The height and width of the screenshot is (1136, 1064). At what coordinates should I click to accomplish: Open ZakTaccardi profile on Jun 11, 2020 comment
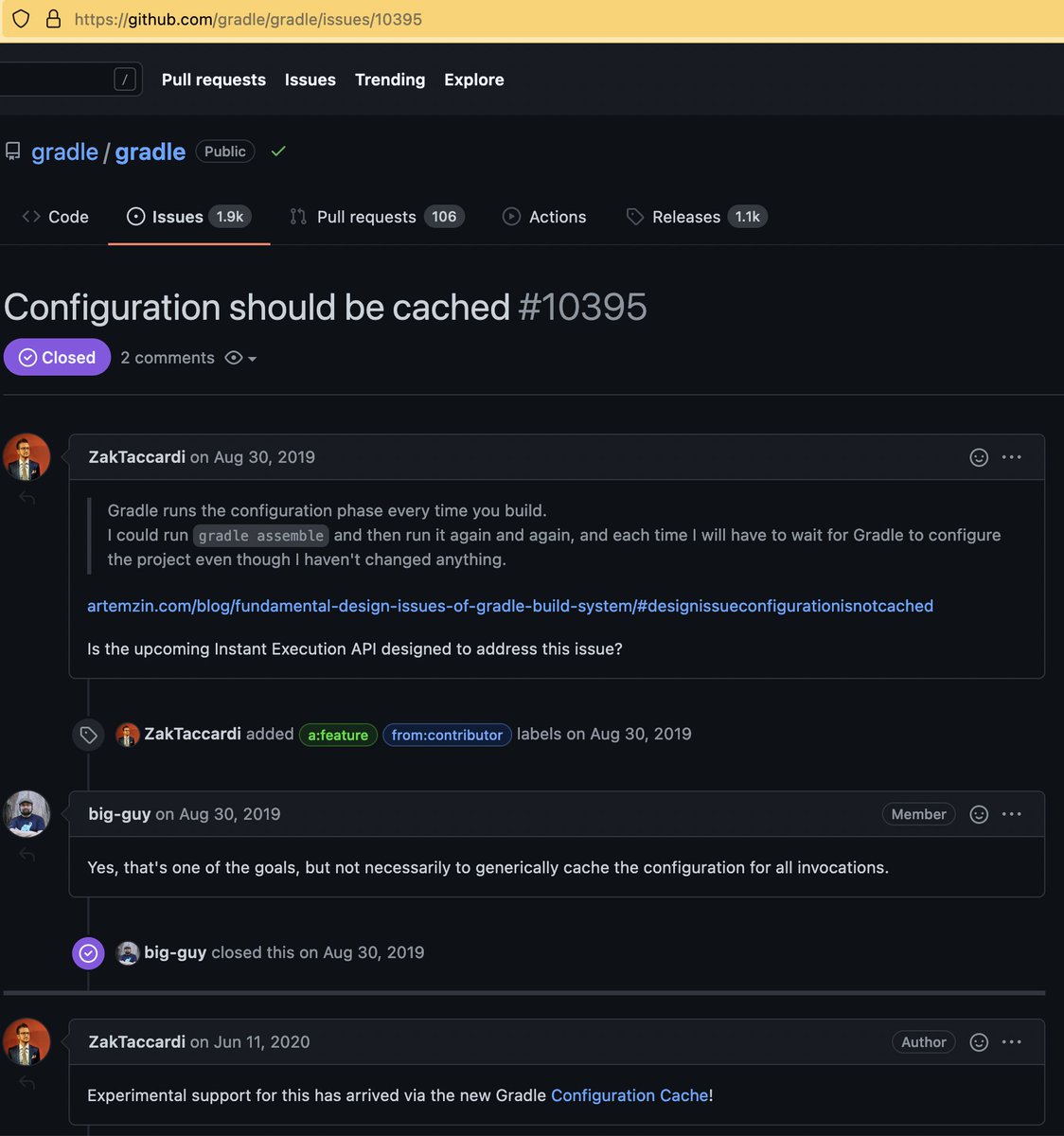(137, 1042)
